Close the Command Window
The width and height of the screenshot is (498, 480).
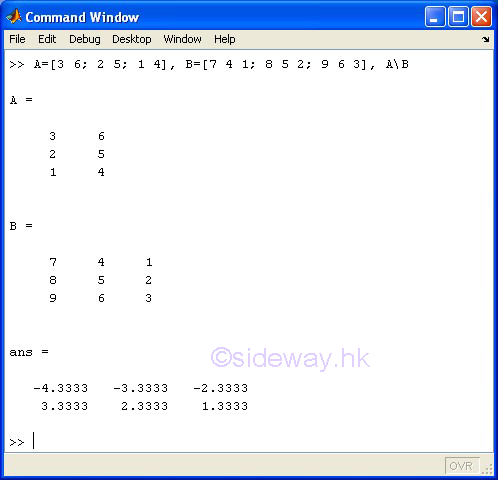click(481, 16)
